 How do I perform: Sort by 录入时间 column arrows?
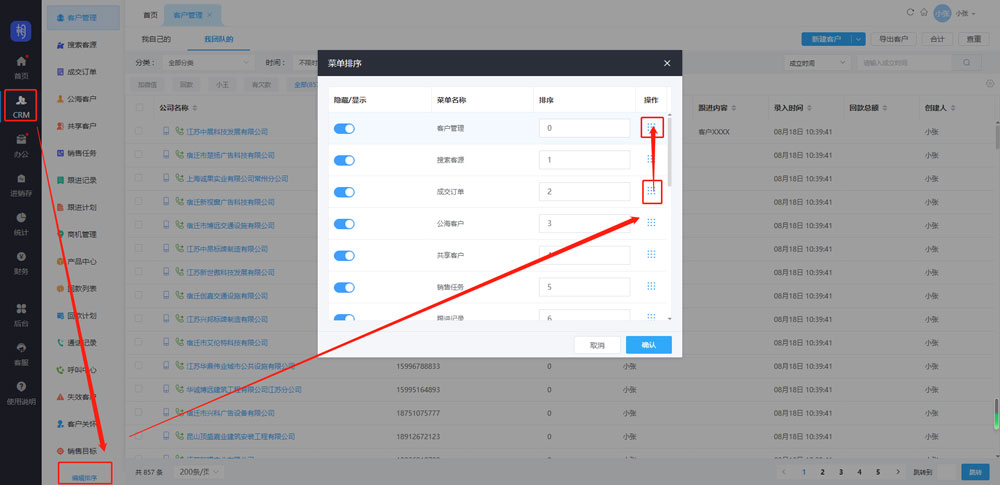(x=810, y=108)
